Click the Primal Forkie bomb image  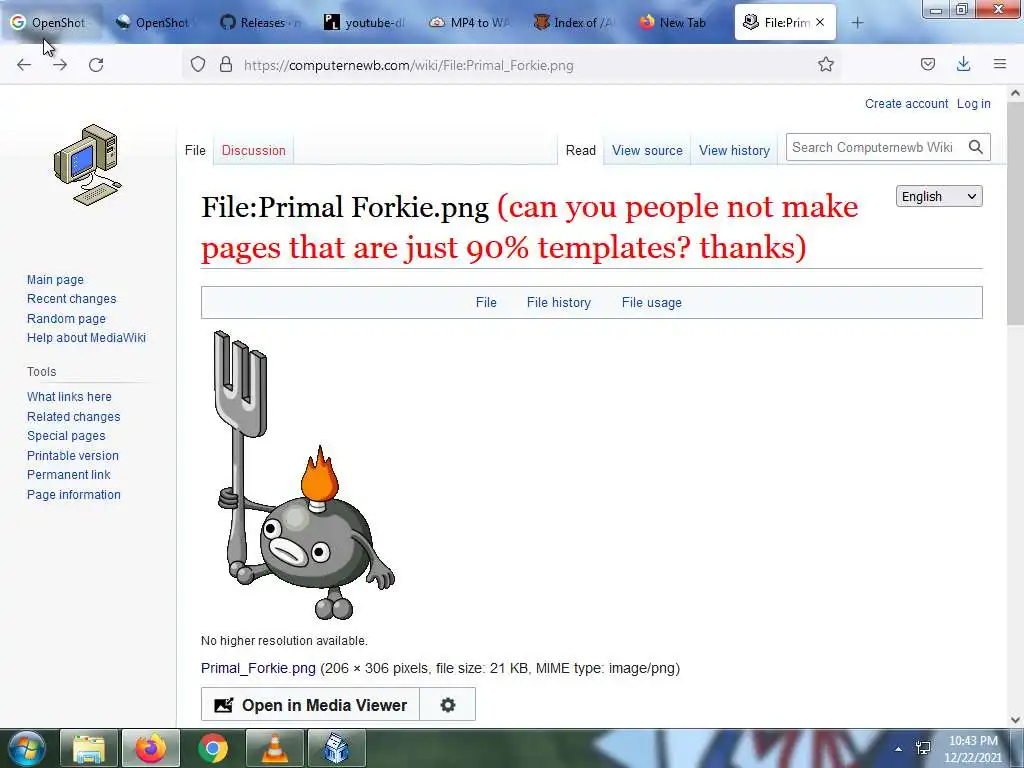(x=304, y=475)
